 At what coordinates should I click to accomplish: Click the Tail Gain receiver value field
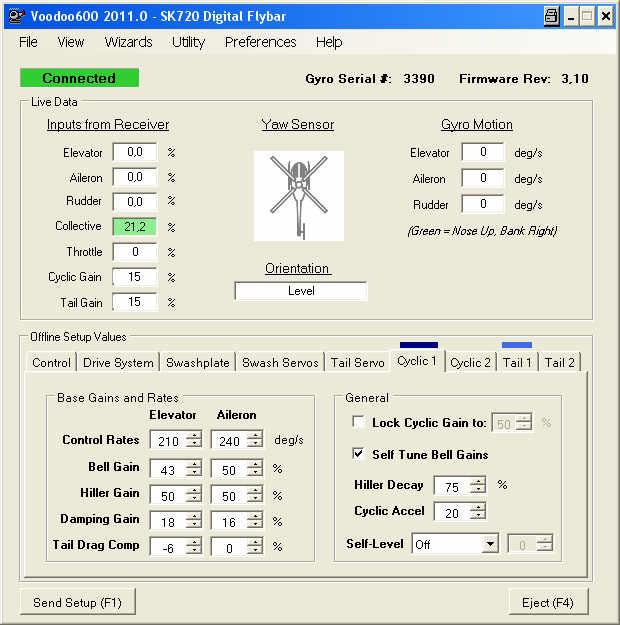135,302
